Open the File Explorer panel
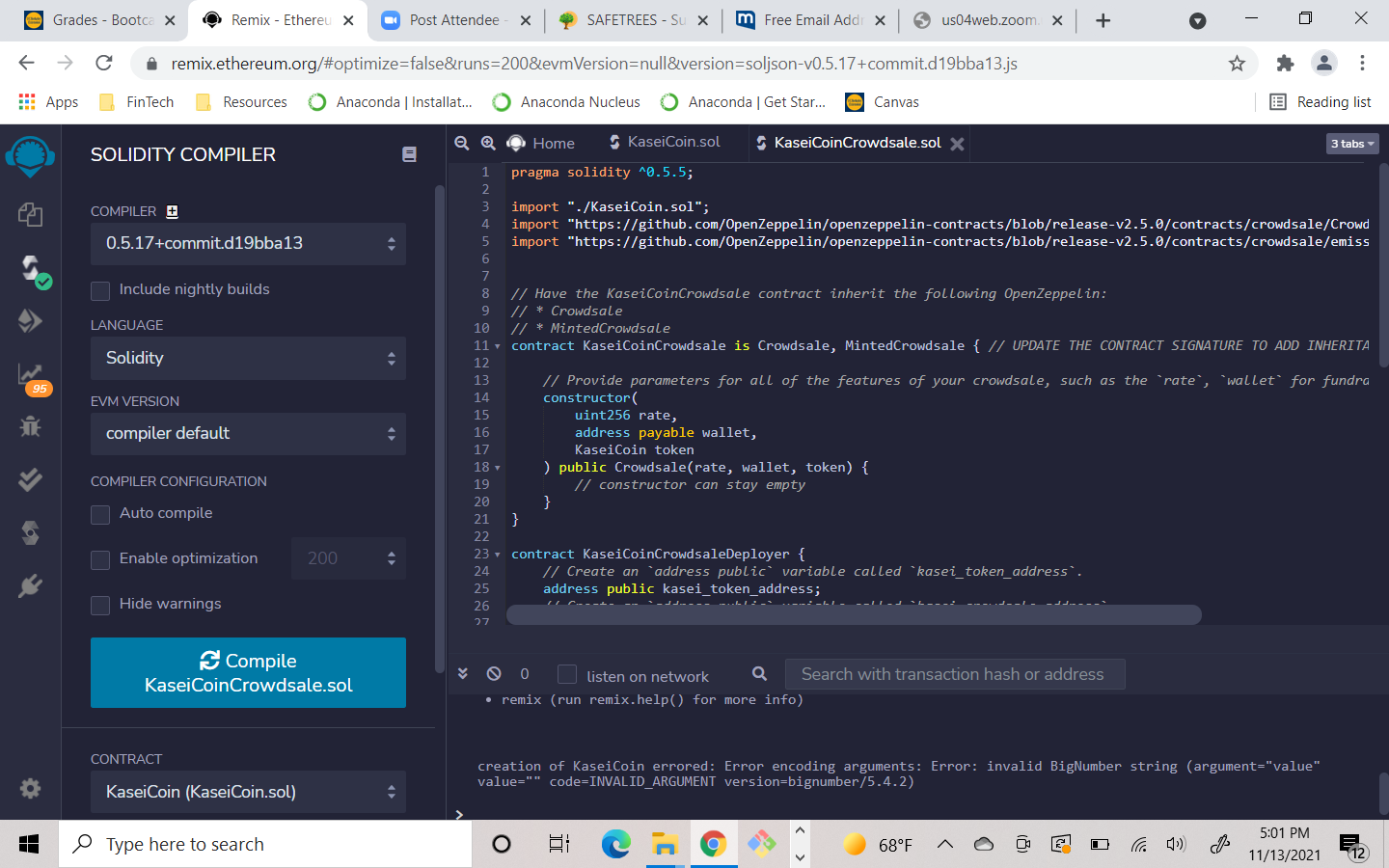The width and height of the screenshot is (1389, 868). click(x=30, y=215)
